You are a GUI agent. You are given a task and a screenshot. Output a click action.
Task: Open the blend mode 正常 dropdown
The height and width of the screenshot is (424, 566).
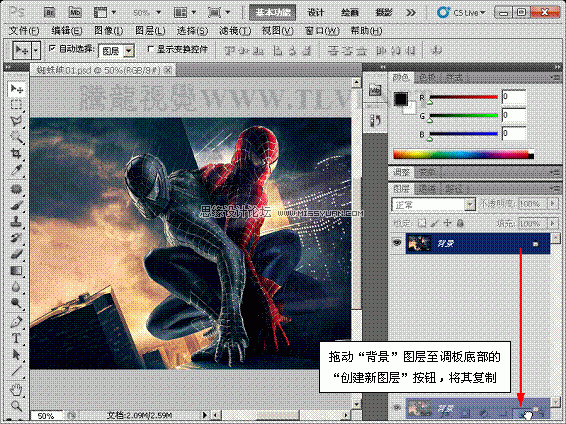[470, 205]
